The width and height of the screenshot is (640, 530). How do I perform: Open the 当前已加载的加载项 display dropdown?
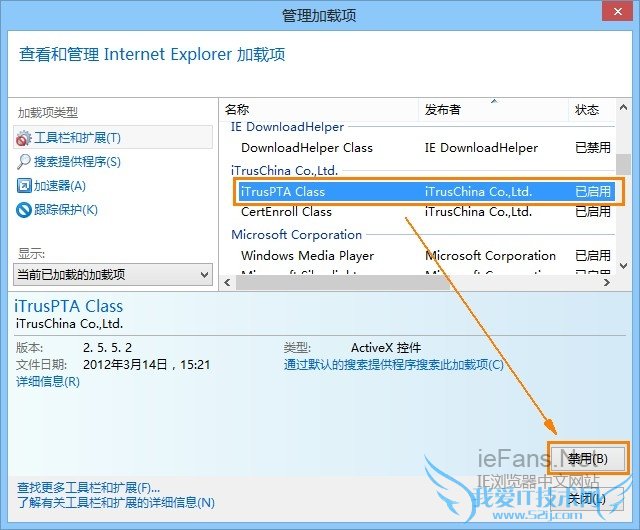(113, 274)
